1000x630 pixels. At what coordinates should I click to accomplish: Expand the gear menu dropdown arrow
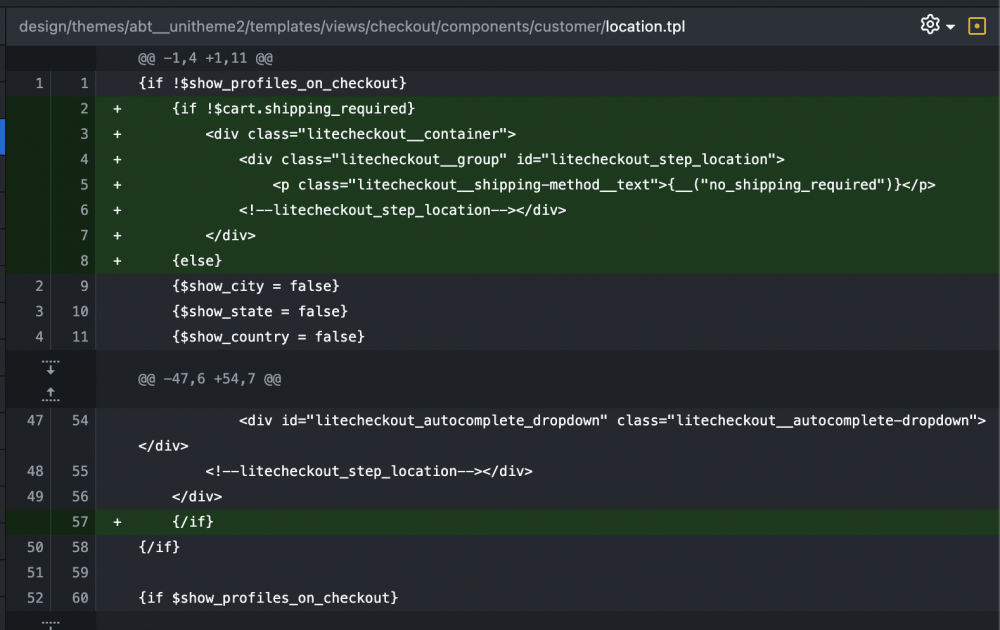[950, 27]
